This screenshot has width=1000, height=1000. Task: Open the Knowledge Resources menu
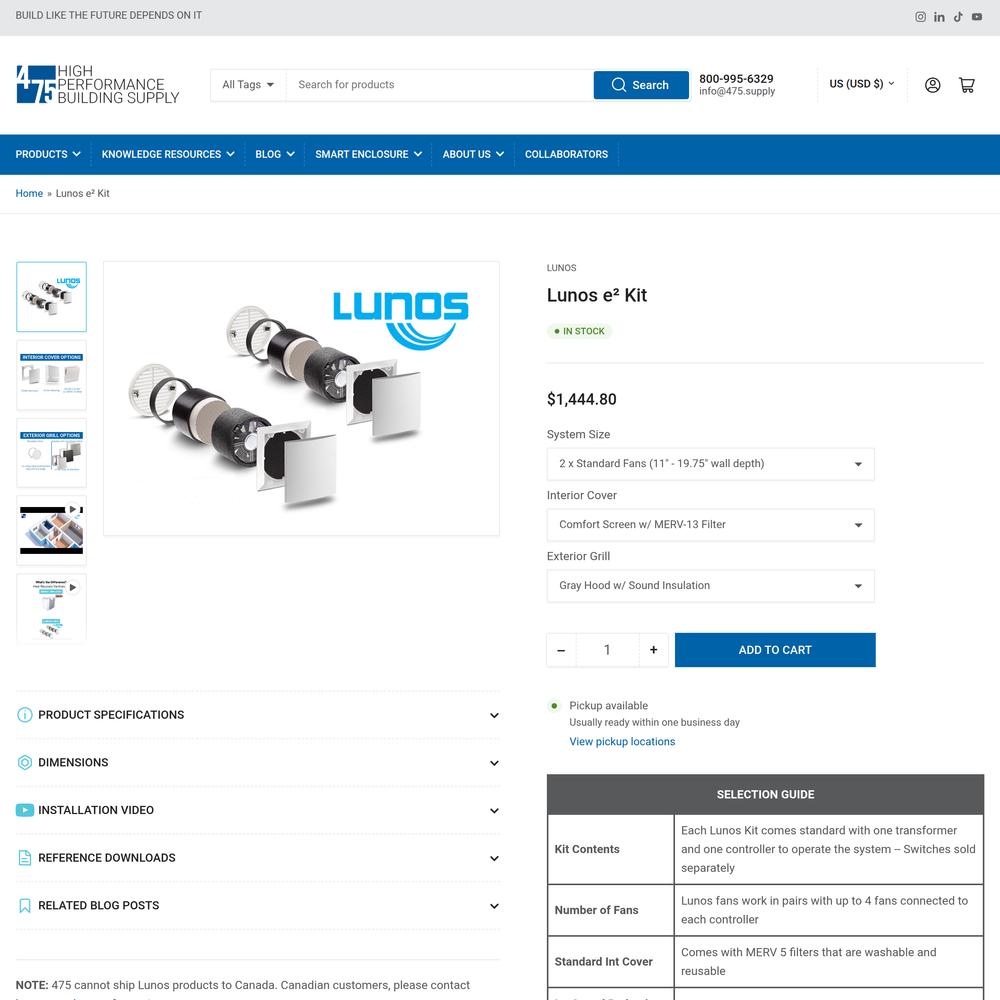click(x=168, y=154)
